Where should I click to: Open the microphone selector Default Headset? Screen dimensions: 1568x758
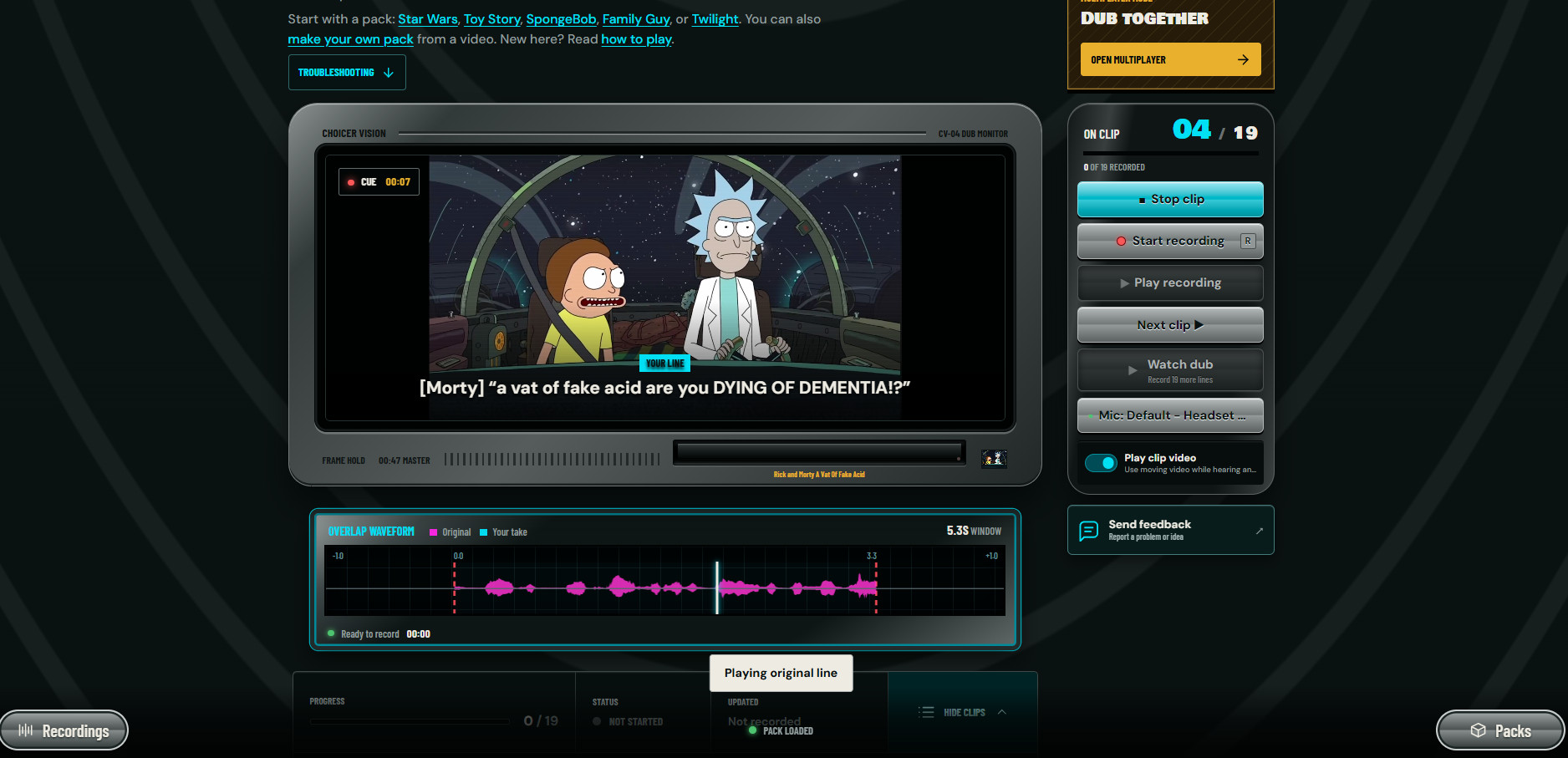[x=1170, y=415]
